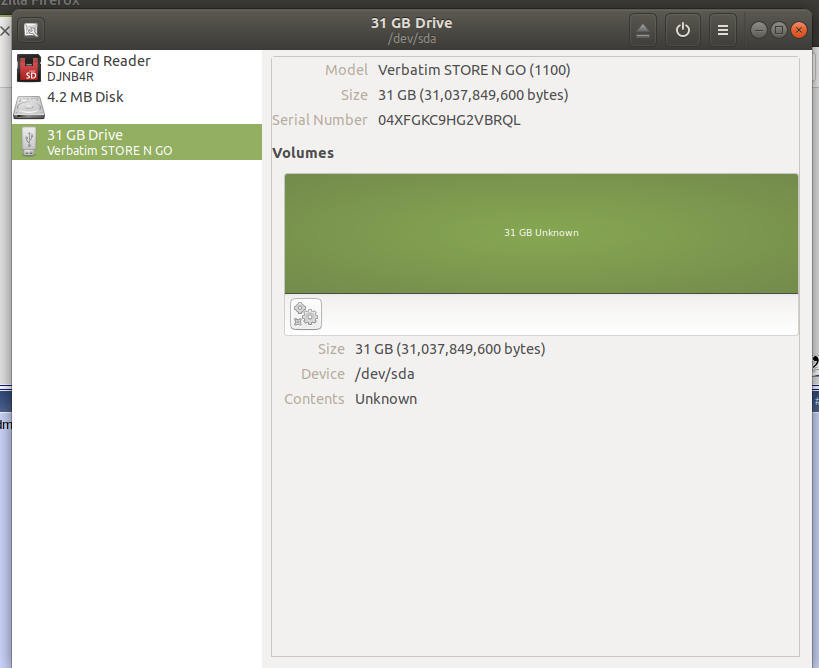819x668 pixels.
Task: Click serial number 04XFGKC9HG2VBRQL
Action: tap(449, 120)
